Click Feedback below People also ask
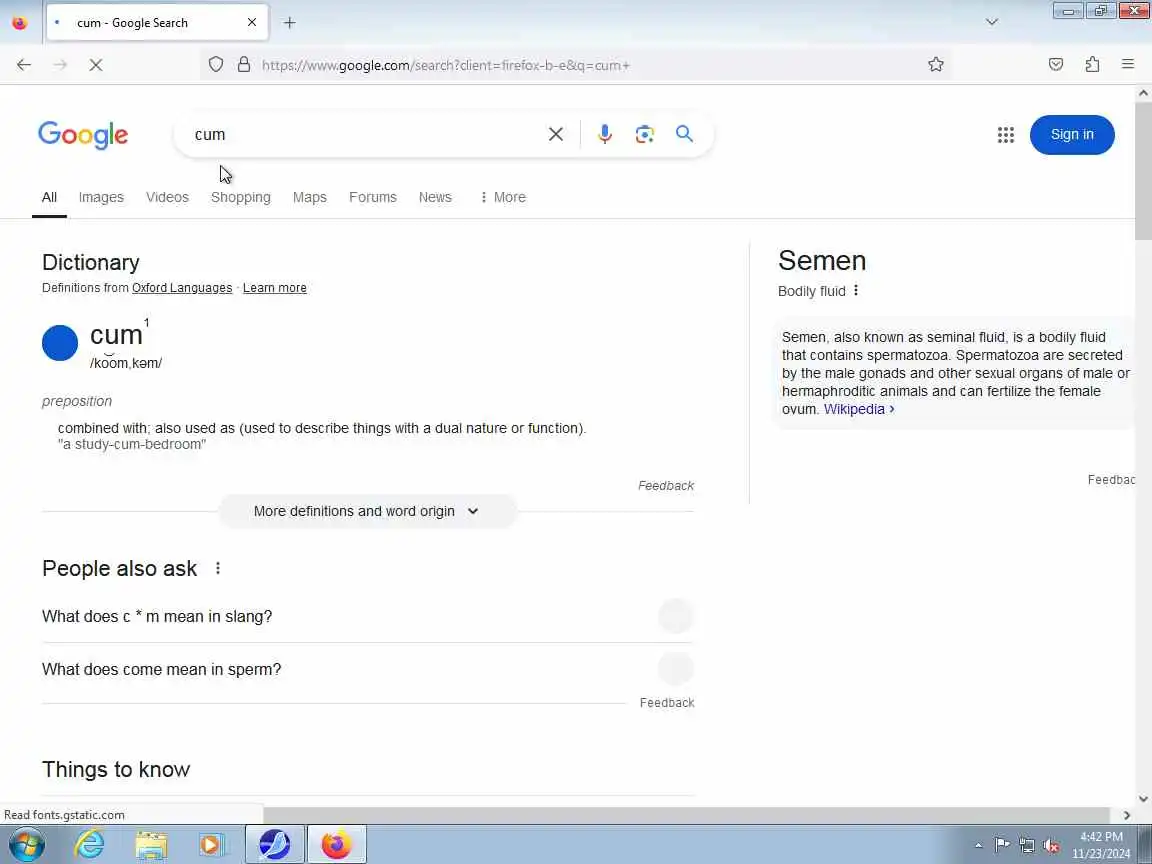The width and height of the screenshot is (1152, 864). coord(667,703)
